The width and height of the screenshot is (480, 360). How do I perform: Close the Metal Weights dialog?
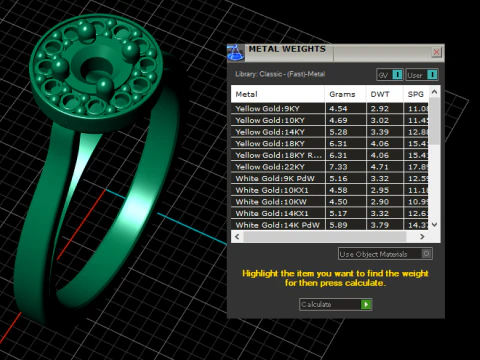coord(436,52)
